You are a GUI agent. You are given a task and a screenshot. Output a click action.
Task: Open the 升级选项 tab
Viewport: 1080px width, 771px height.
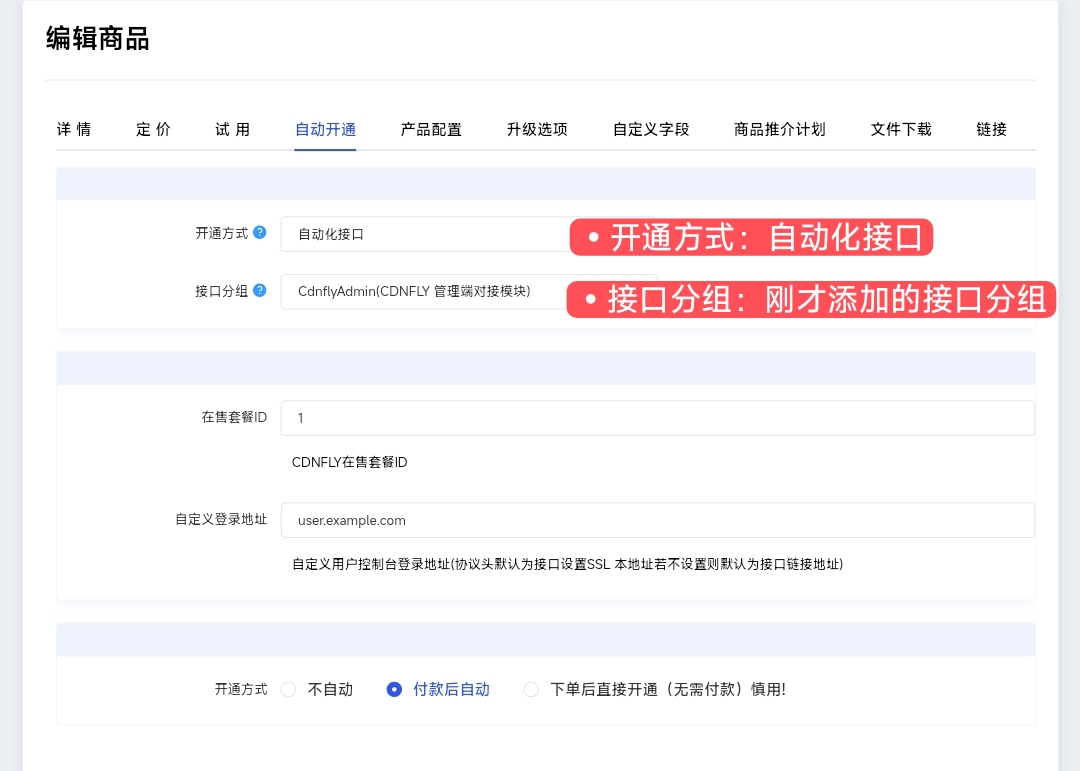[537, 129]
